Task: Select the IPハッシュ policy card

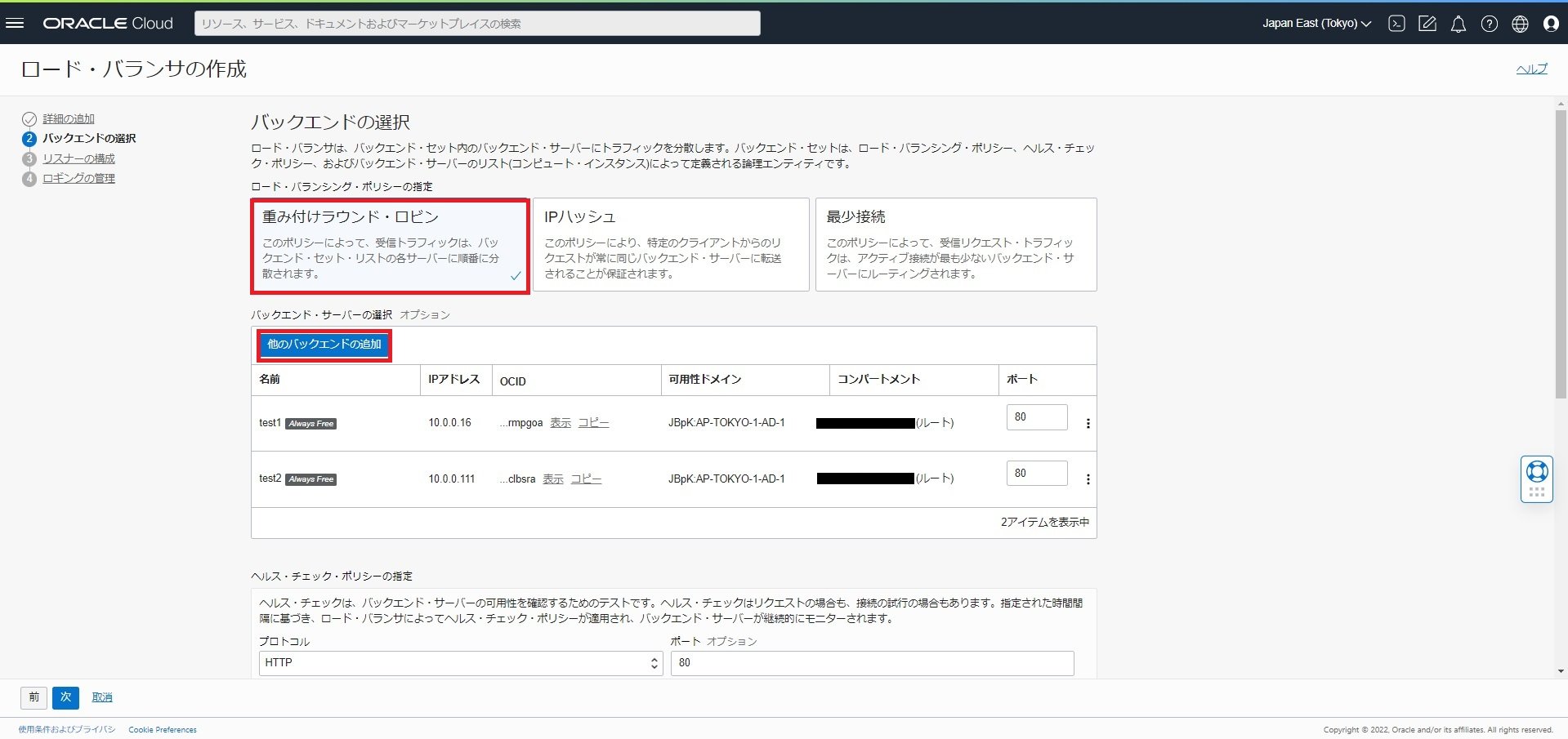Action: [x=670, y=245]
